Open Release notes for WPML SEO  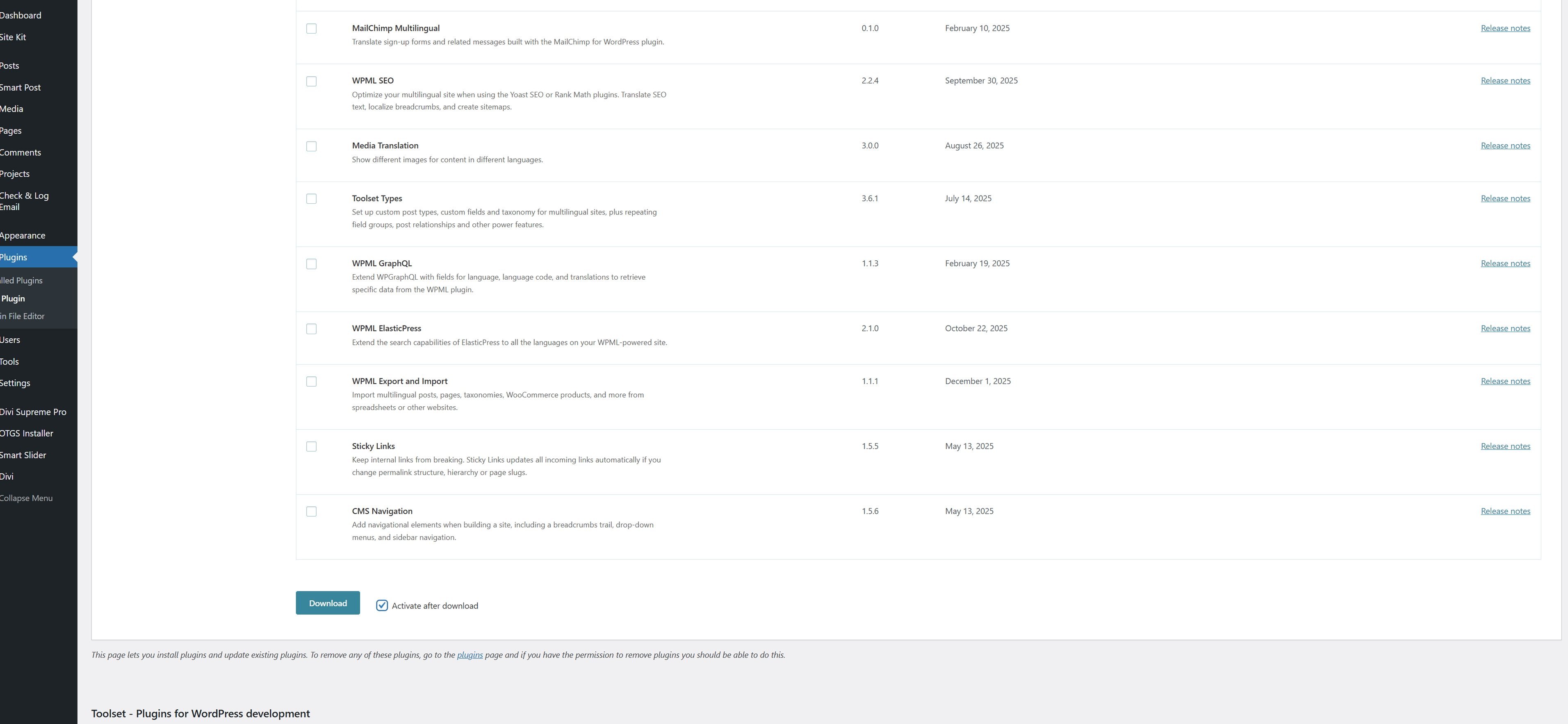(x=1505, y=81)
